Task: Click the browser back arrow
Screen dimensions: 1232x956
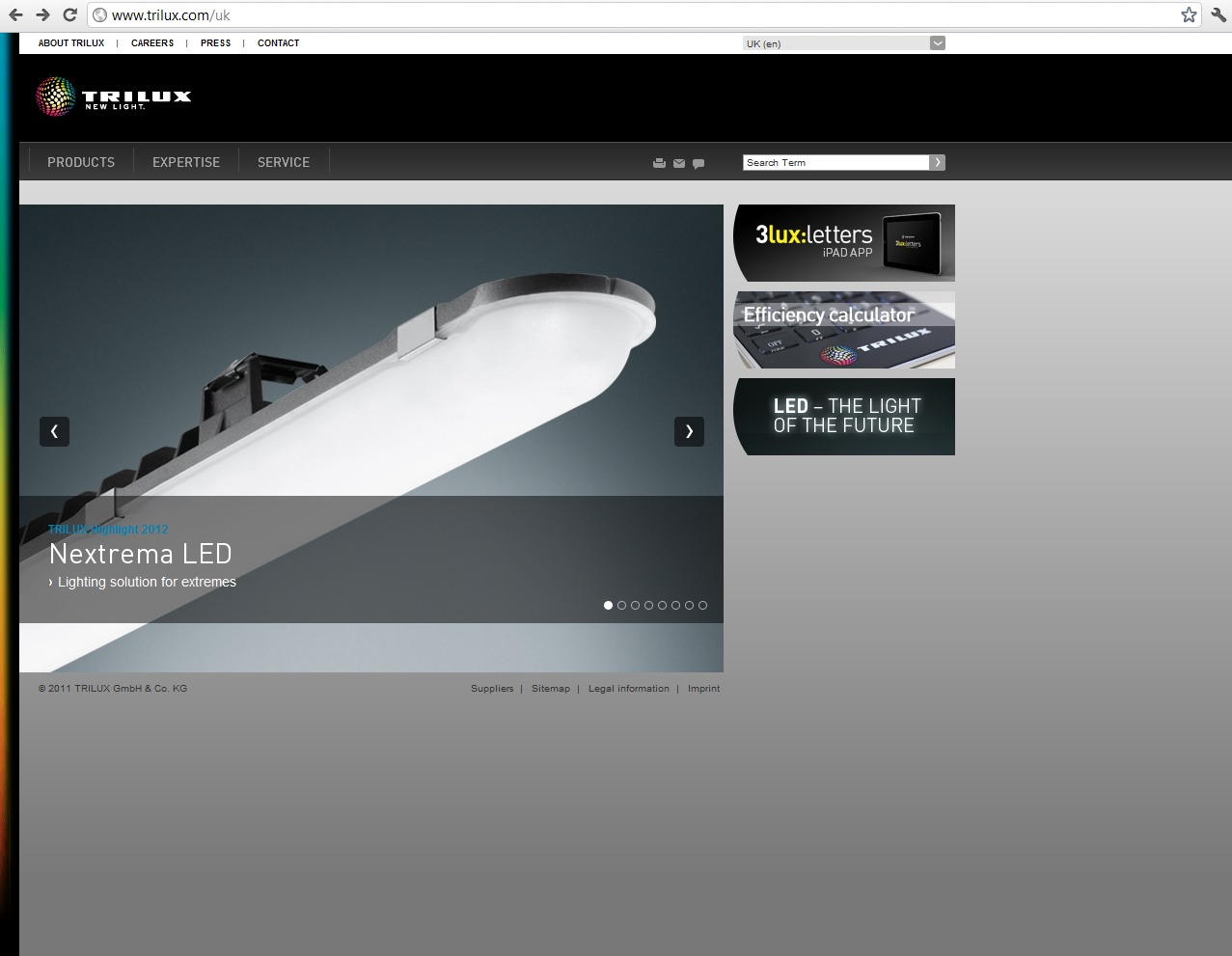Action: 15,14
